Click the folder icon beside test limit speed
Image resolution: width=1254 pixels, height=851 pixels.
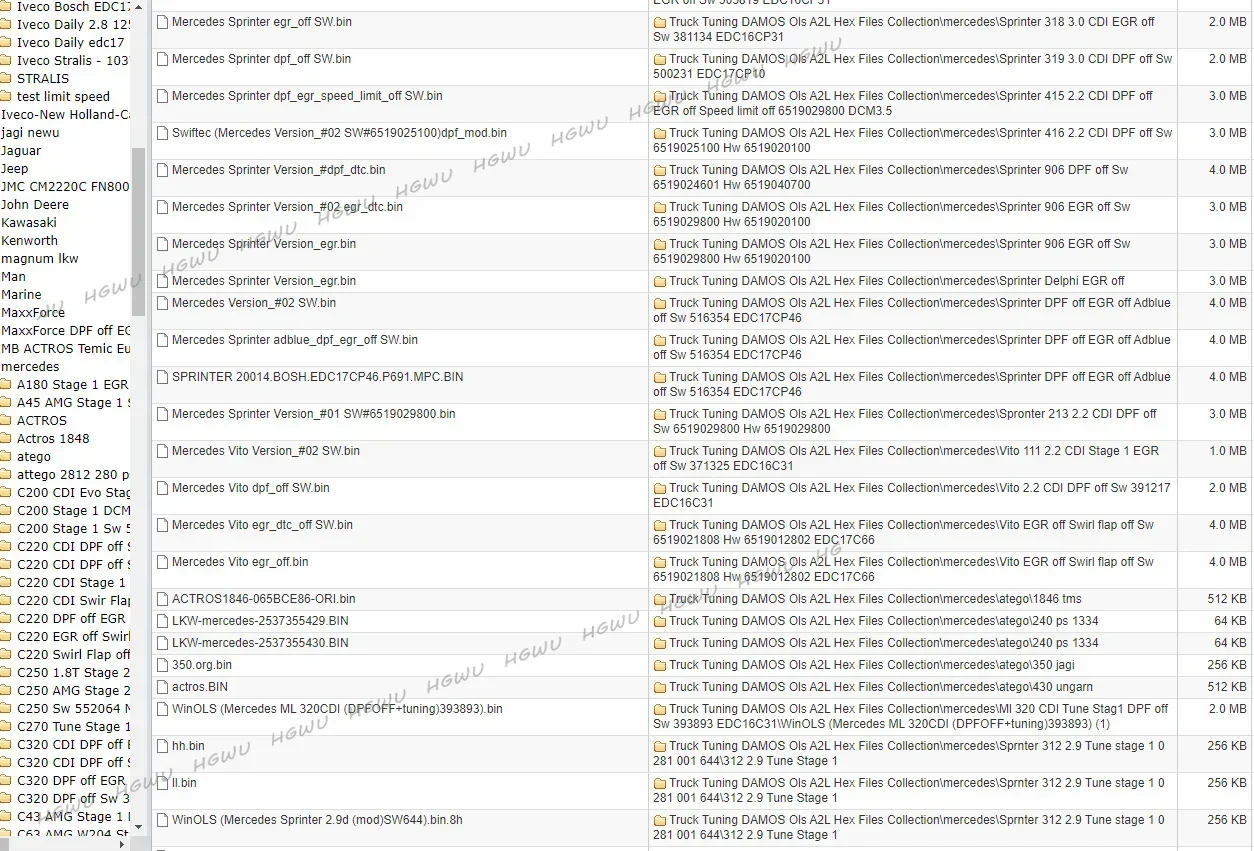click(x=6, y=96)
